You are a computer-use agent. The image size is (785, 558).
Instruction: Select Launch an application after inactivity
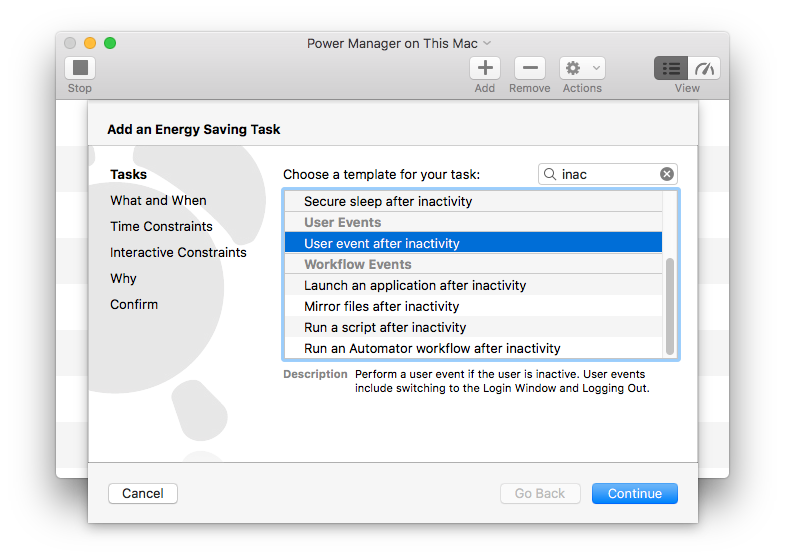[473, 285]
